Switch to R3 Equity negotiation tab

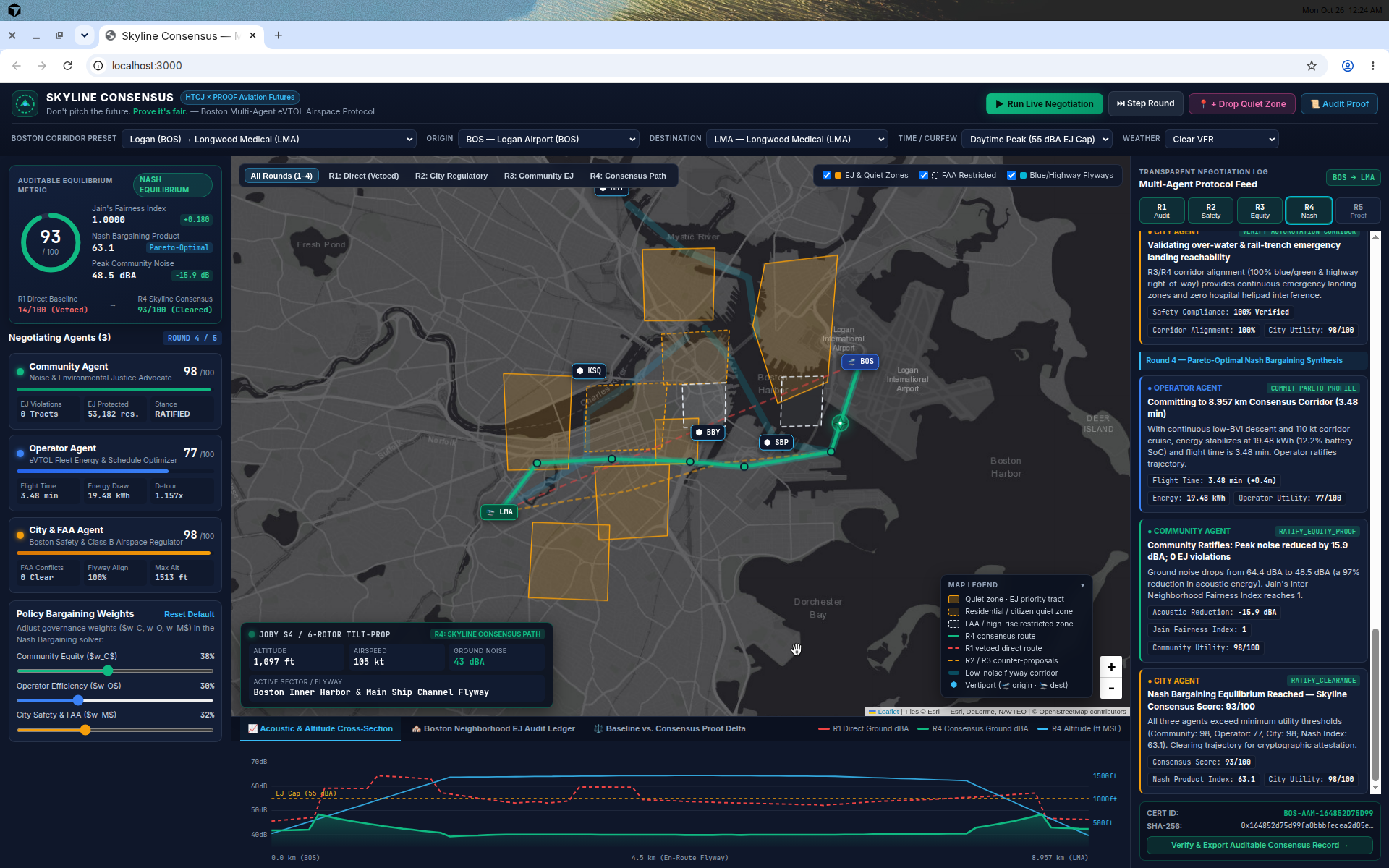1260,210
